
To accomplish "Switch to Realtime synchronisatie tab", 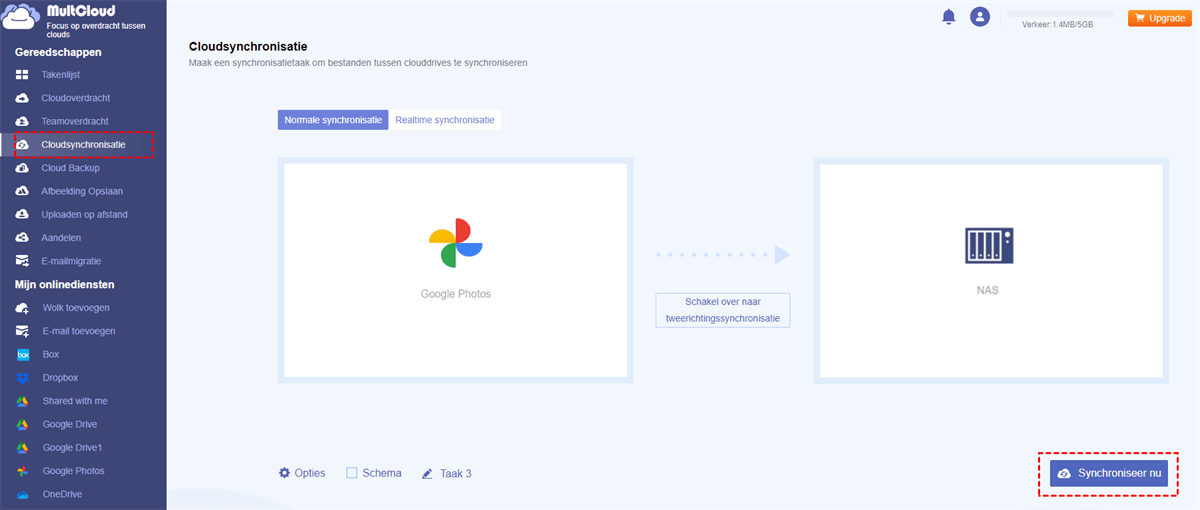I will 444,120.
